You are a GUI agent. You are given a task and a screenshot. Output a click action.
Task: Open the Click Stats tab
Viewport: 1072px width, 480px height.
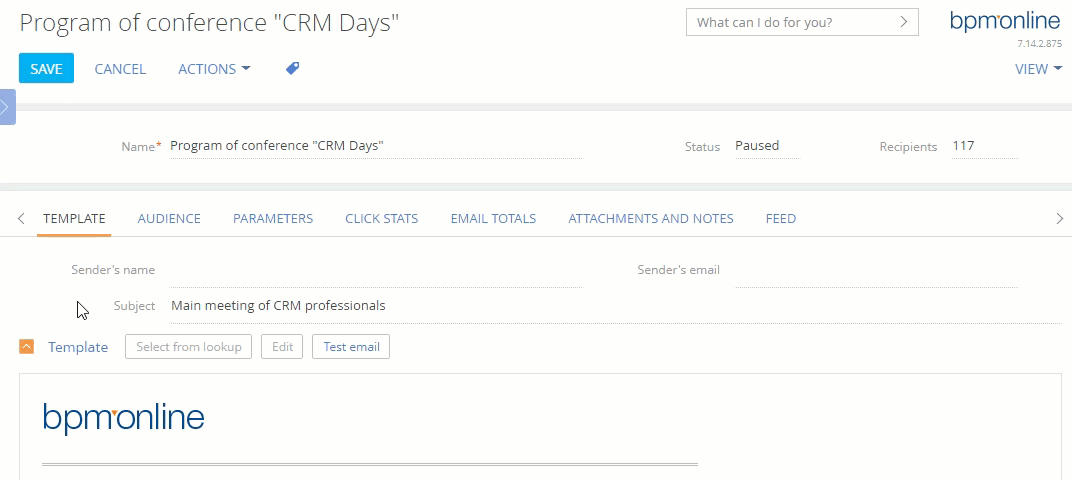tap(381, 219)
